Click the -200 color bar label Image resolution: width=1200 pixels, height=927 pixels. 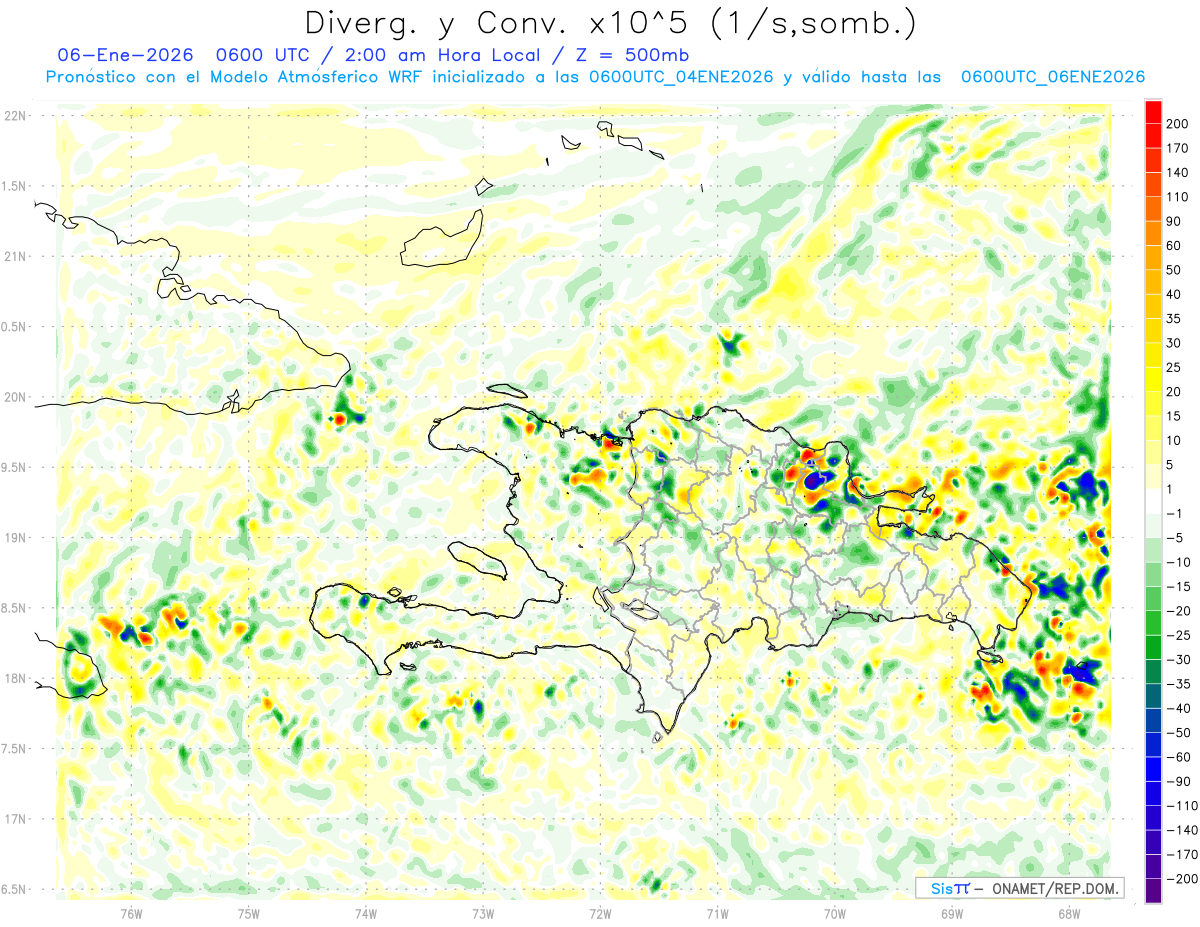click(x=1181, y=878)
